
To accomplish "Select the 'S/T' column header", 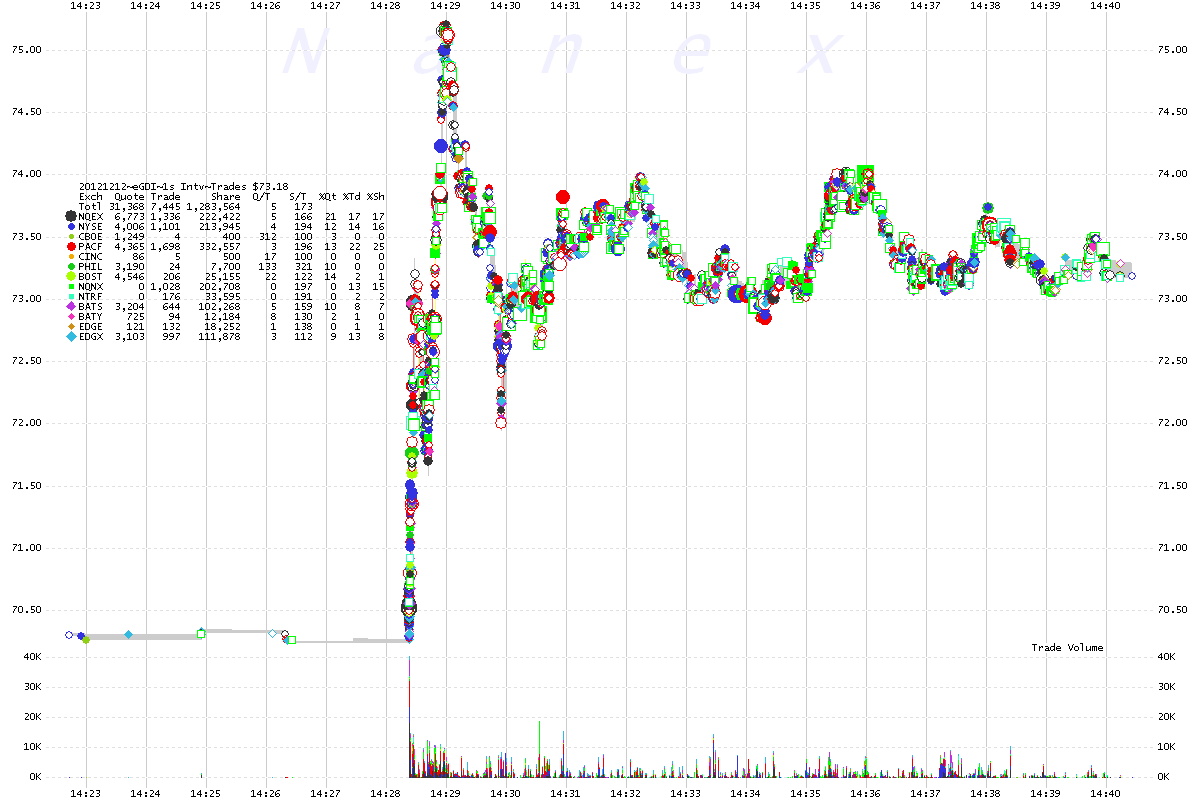I will click(298, 196).
